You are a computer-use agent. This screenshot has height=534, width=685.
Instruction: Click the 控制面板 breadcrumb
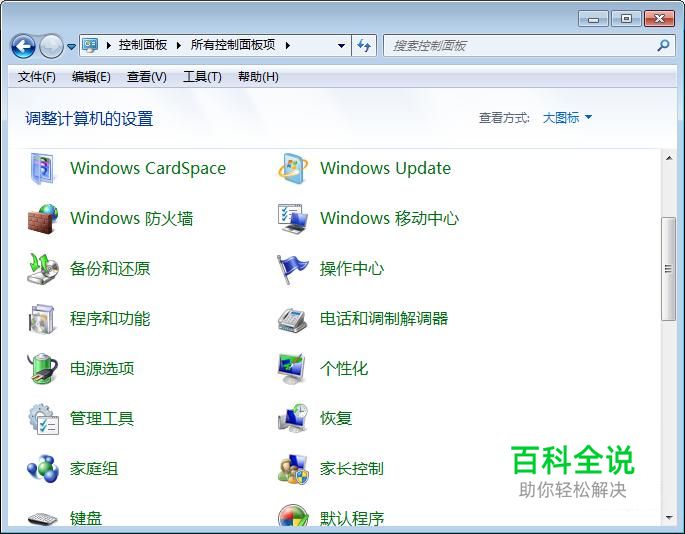[143, 45]
